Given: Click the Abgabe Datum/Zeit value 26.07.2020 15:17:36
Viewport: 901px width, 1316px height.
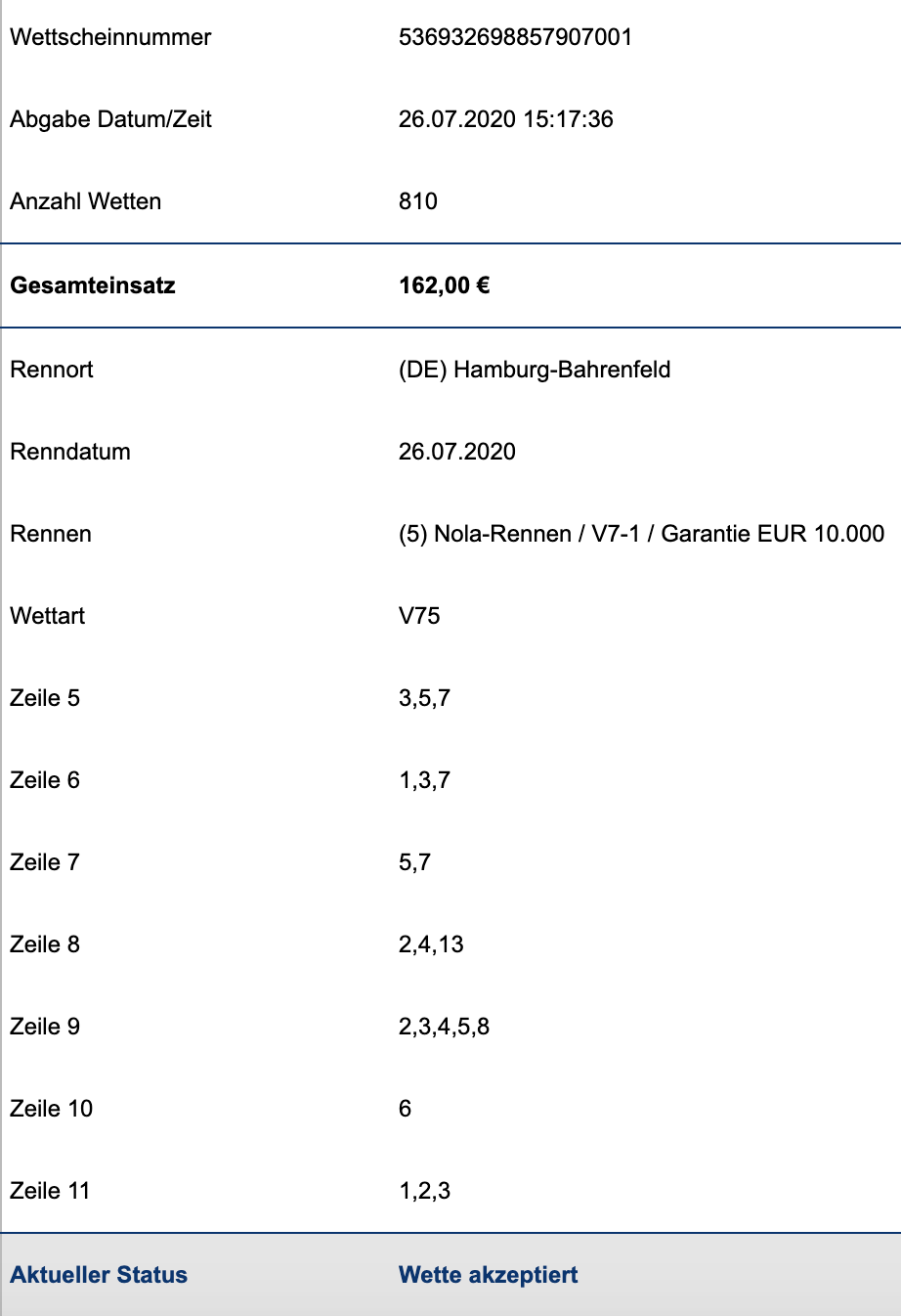Looking at the screenshot, I should click(x=505, y=119).
